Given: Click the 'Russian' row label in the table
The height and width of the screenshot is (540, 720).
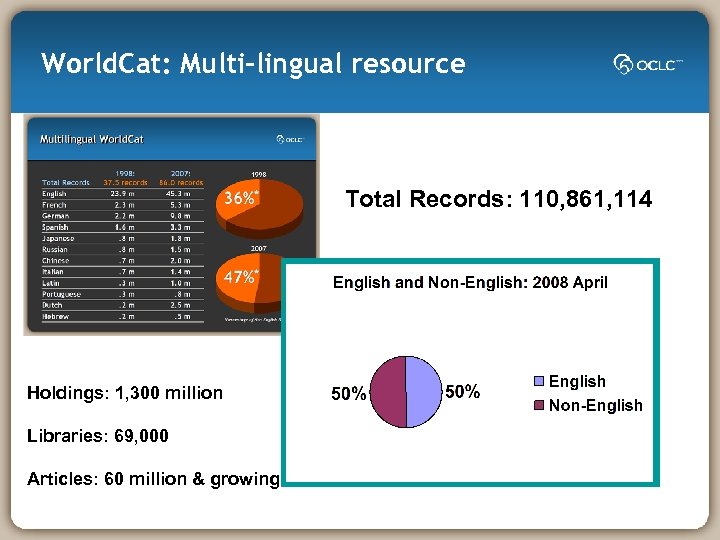Looking at the screenshot, I should (x=55, y=249).
